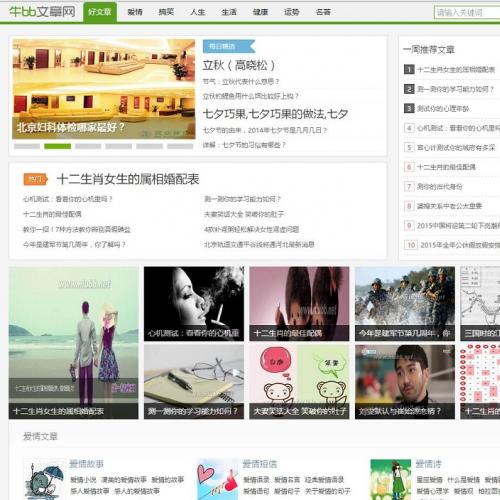Click the 爱情故事 umbrella cartoon icon

click(x=44, y=480)
